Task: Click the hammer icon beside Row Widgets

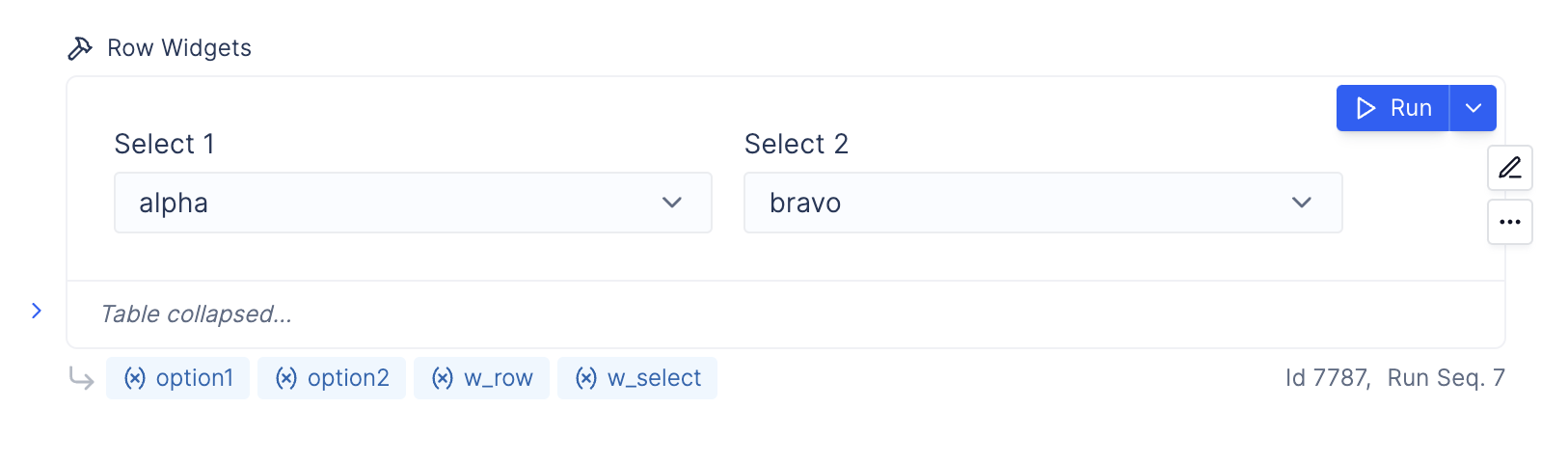Action: pos(80,48)
